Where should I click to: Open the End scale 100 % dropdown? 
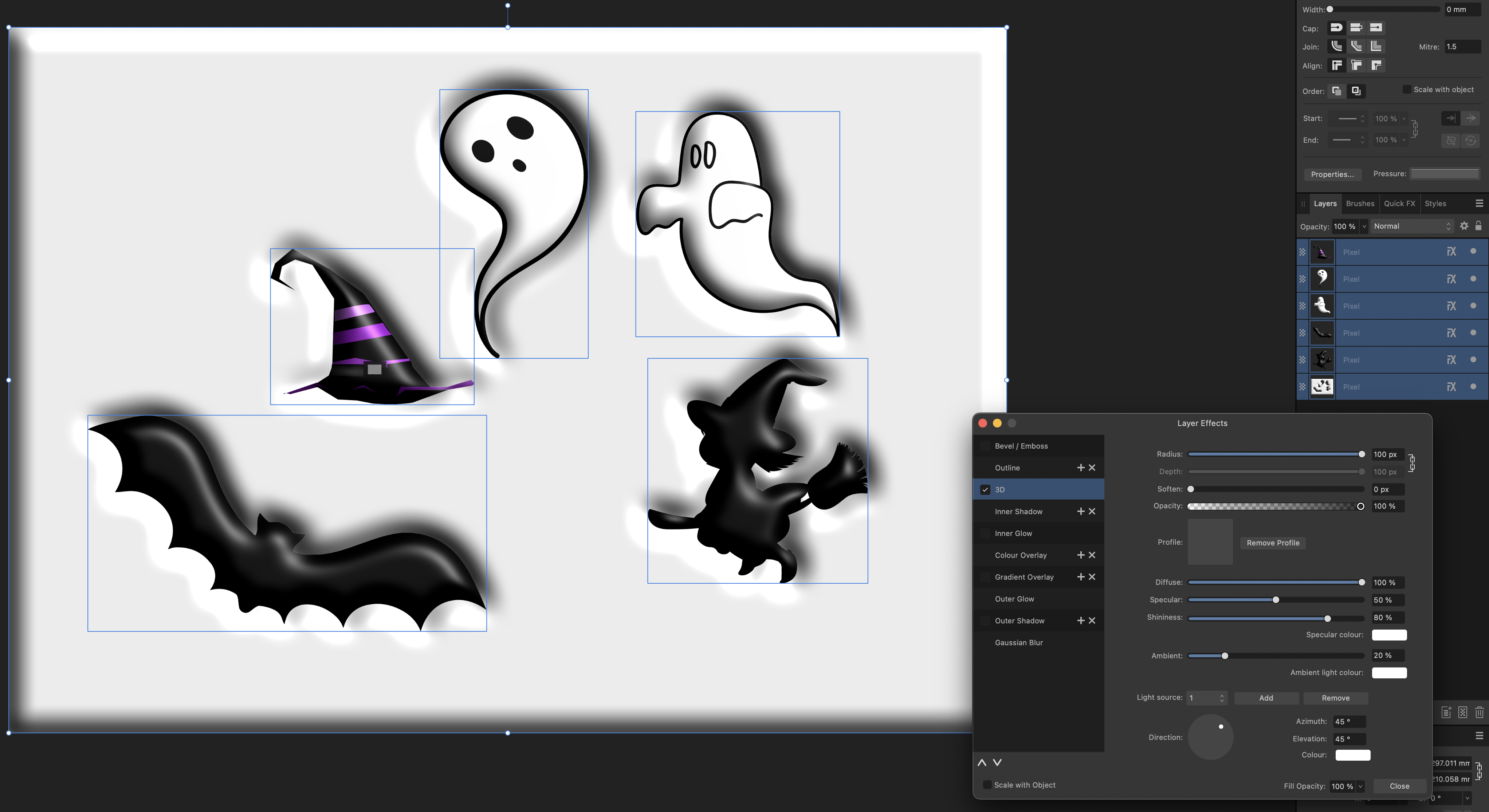tap(1404, 140)
